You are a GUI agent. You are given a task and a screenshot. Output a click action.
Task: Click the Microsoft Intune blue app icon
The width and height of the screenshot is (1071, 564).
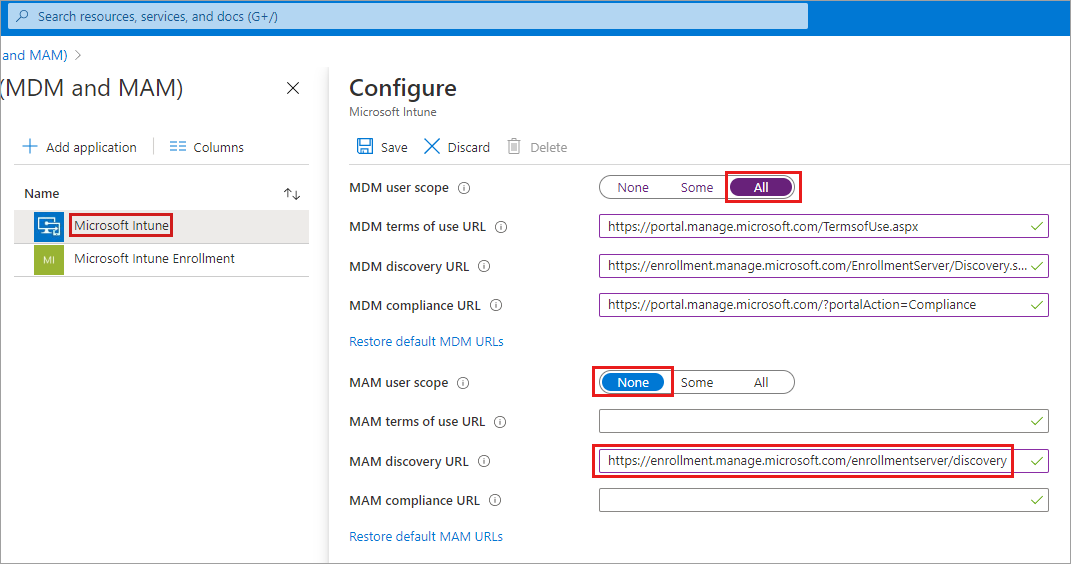[49, 226]
